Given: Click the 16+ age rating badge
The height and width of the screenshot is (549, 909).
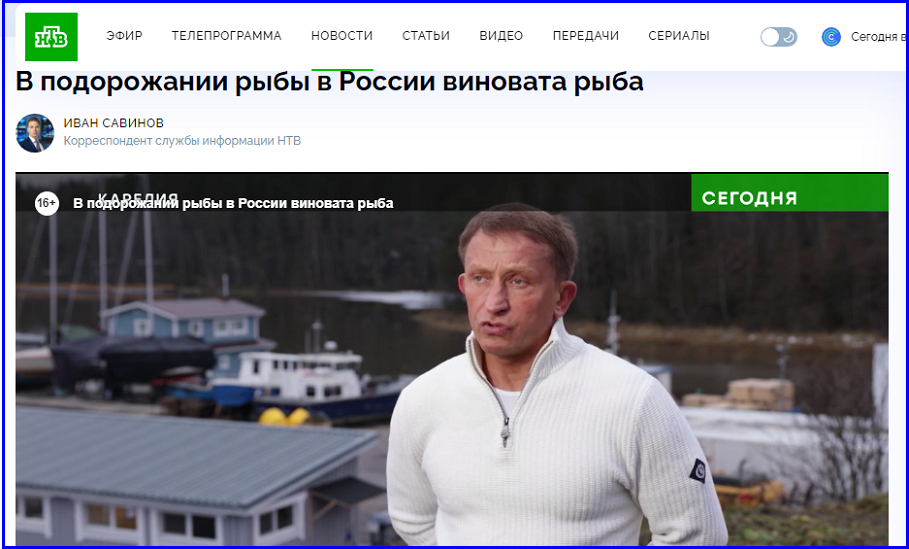Looking at the screenshot, I should 46,203.
